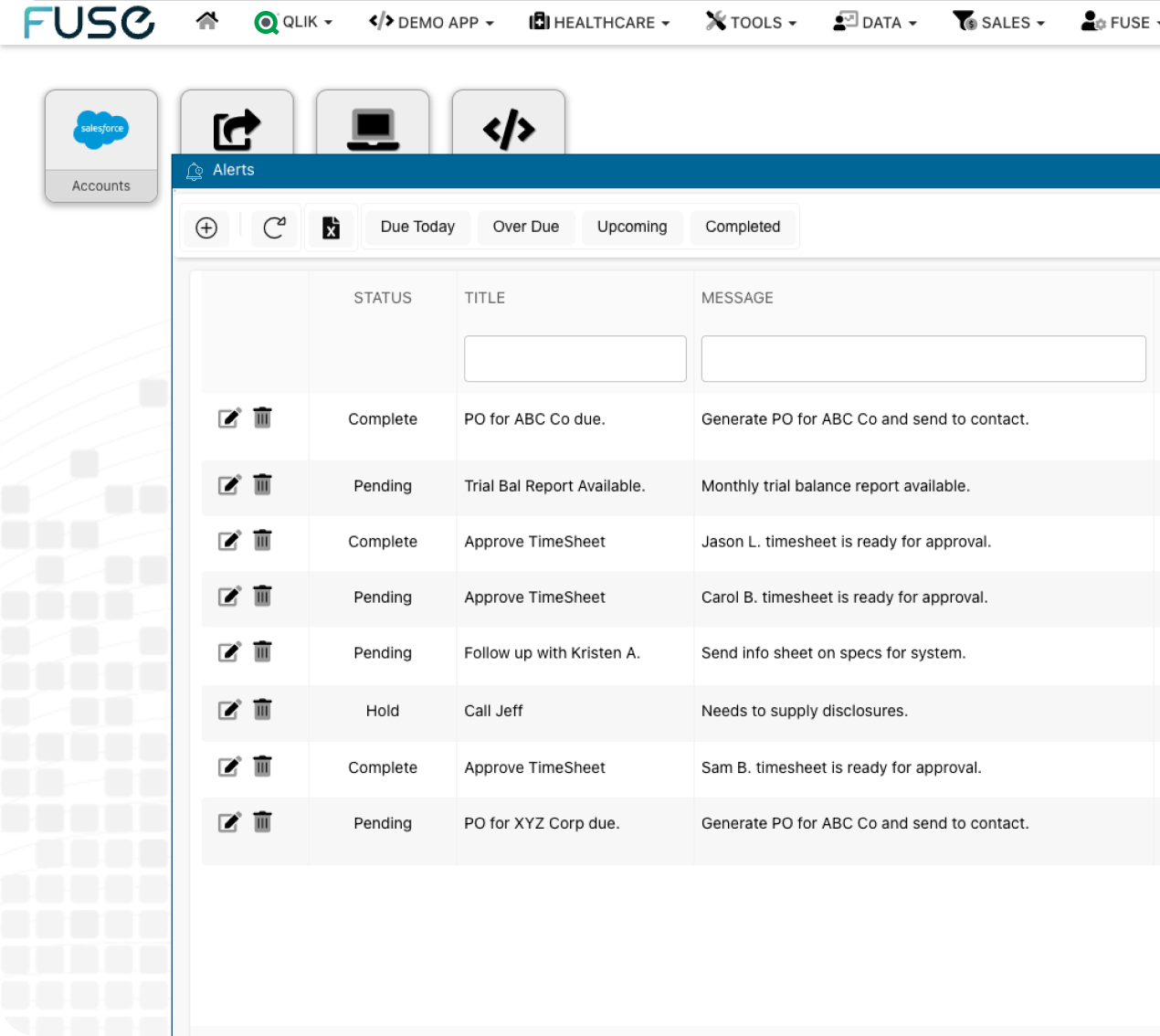Screen dimensions: 1160x1036
Task: Sort by STATUS column header
Action: click(x=383, y=298)
